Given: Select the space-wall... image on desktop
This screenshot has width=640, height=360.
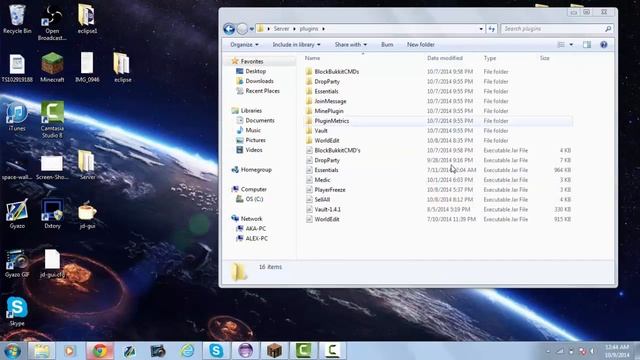Looking at the screenshot, I should pyautogui.click(x=17, y=168).
